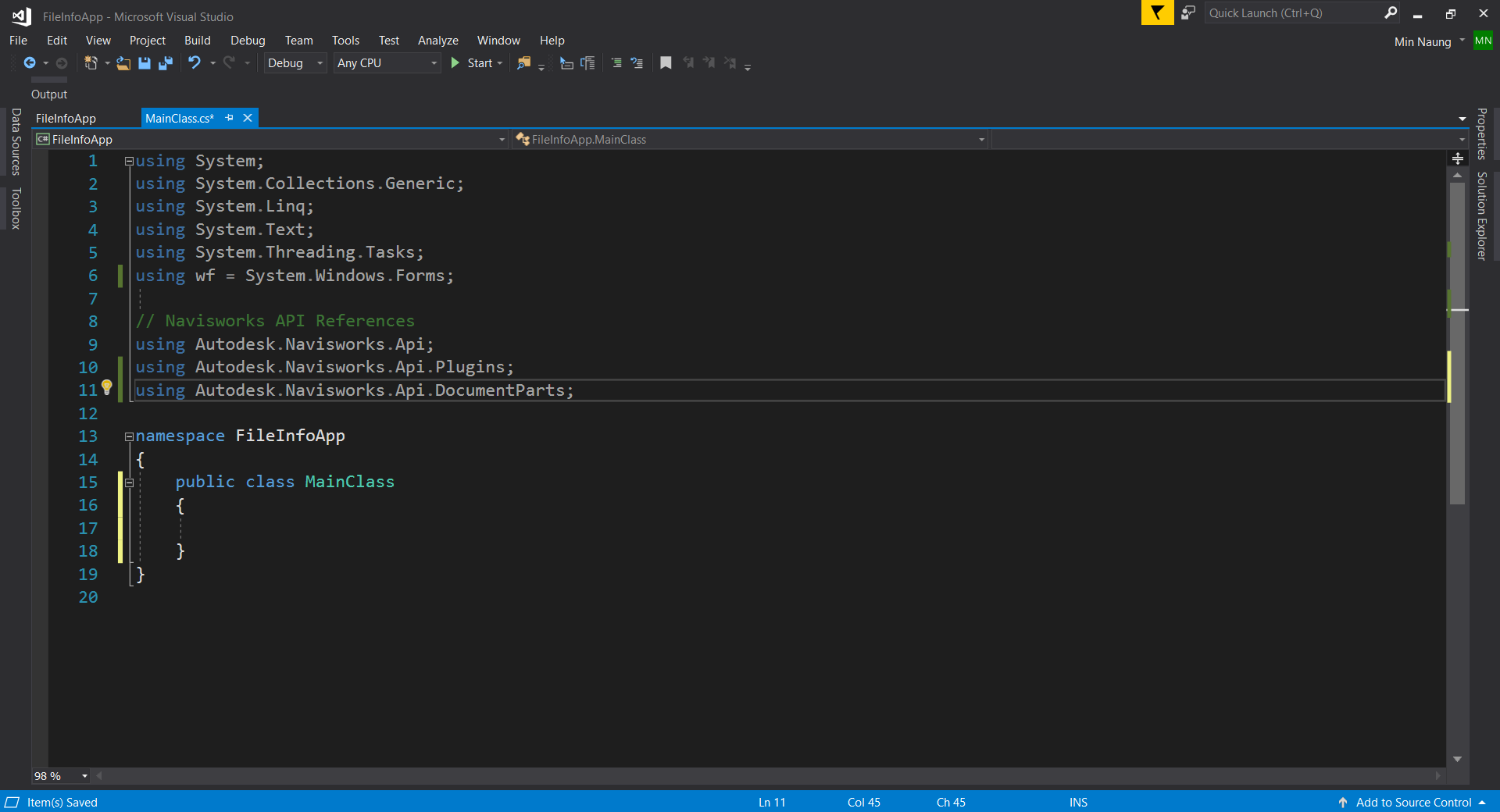Click the Feedback smiley icon in title bar
The image size is (1500, 812).
click(1188, 12)
